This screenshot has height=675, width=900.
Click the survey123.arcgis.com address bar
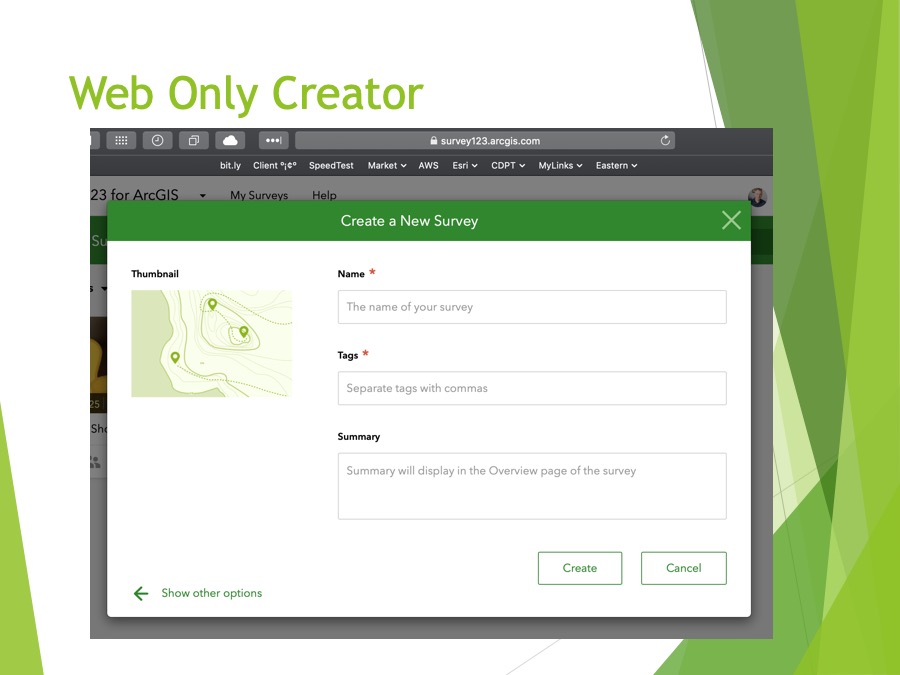pyautogui.click(x=484, y=141)
